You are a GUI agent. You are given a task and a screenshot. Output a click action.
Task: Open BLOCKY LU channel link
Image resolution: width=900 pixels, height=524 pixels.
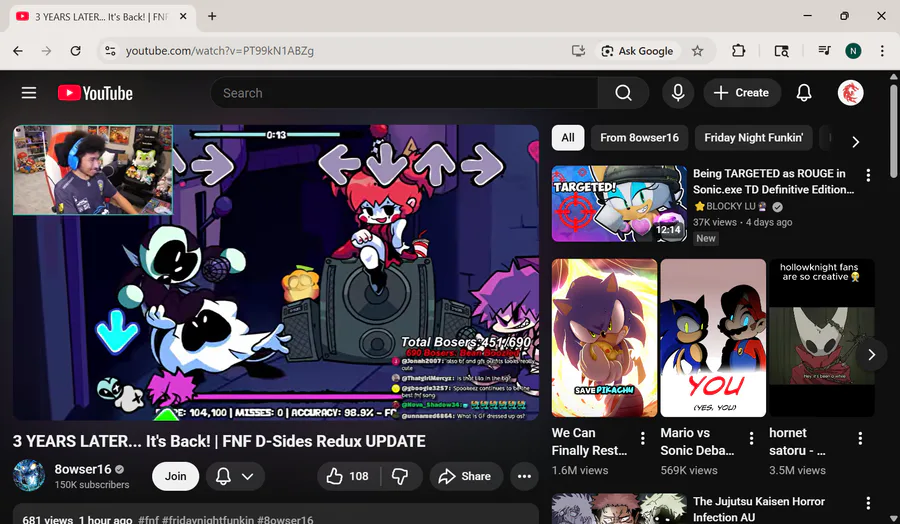coord(731,207)
